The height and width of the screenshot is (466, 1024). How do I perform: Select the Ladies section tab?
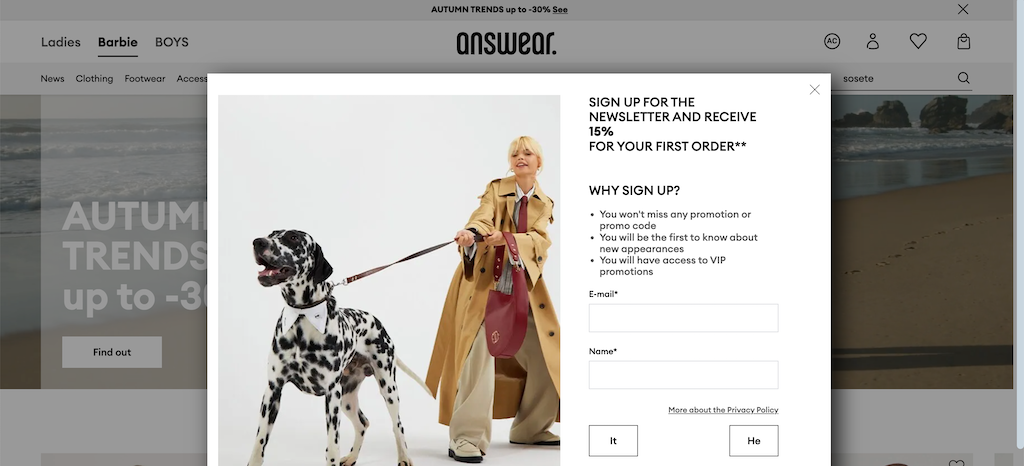61,42
